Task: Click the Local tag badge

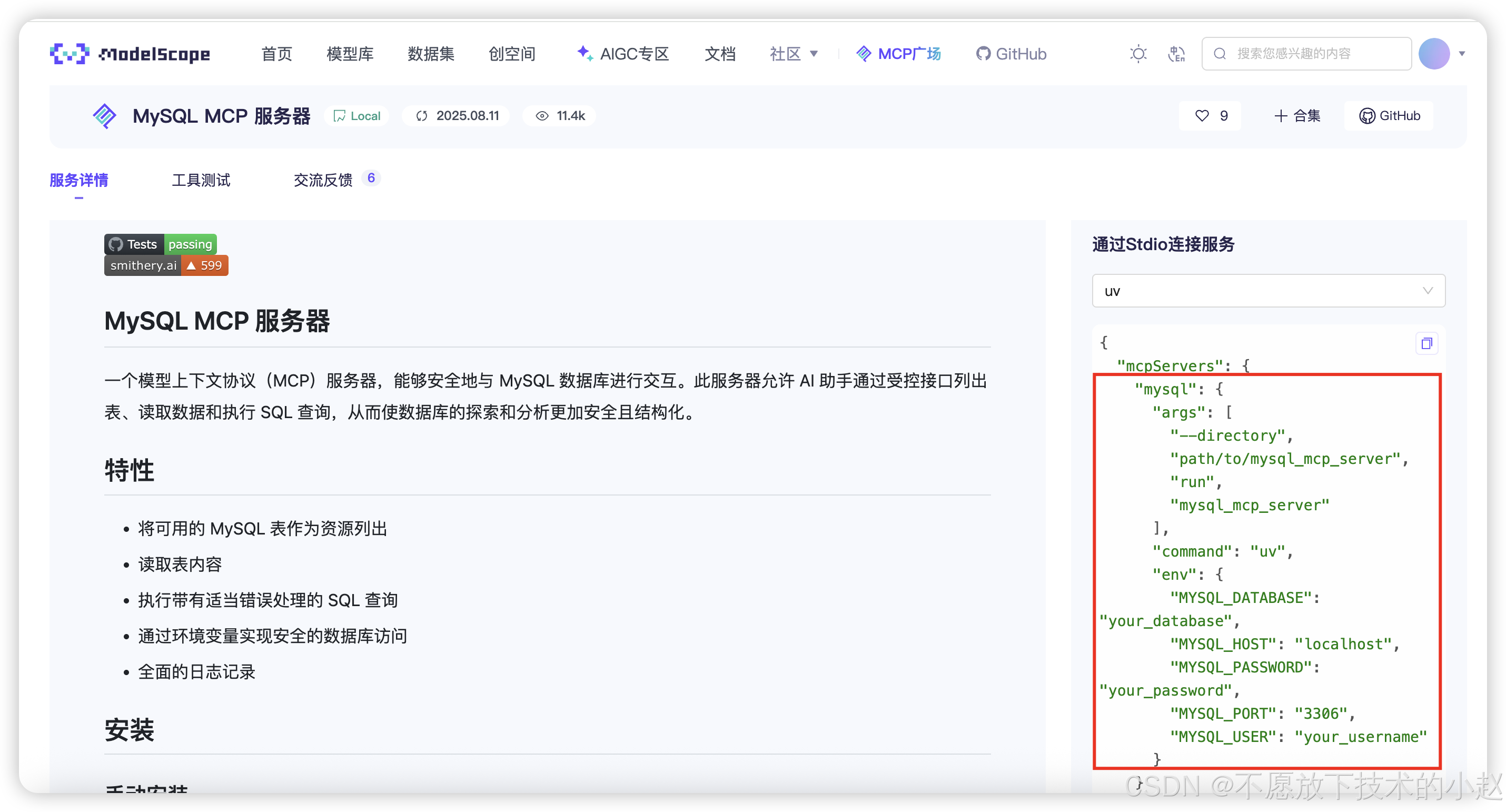Action: [x=357, y=116]
